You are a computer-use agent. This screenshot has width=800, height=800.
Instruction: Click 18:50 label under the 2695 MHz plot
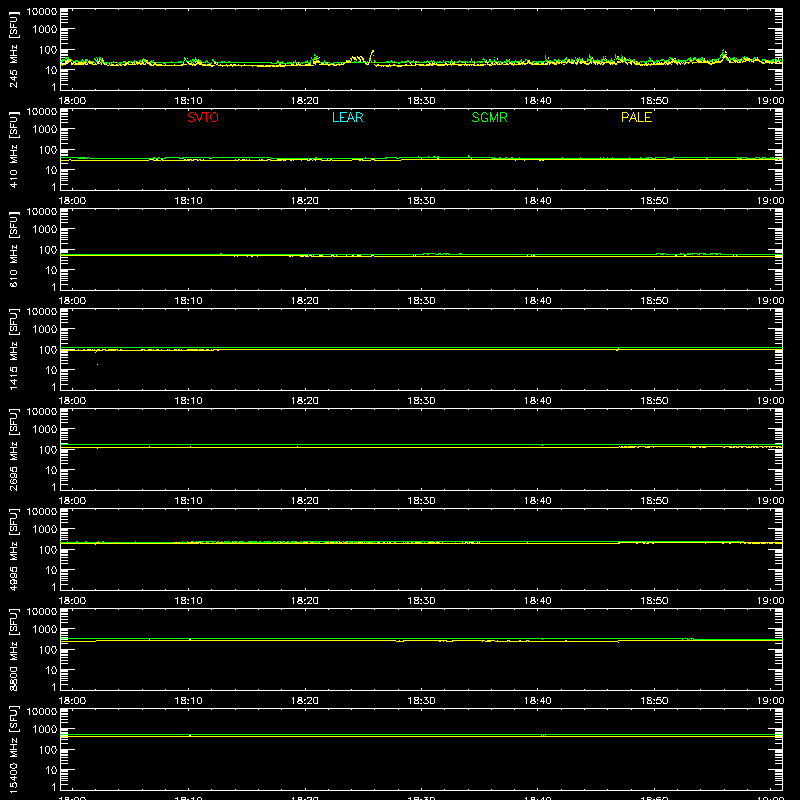[654, 501]
